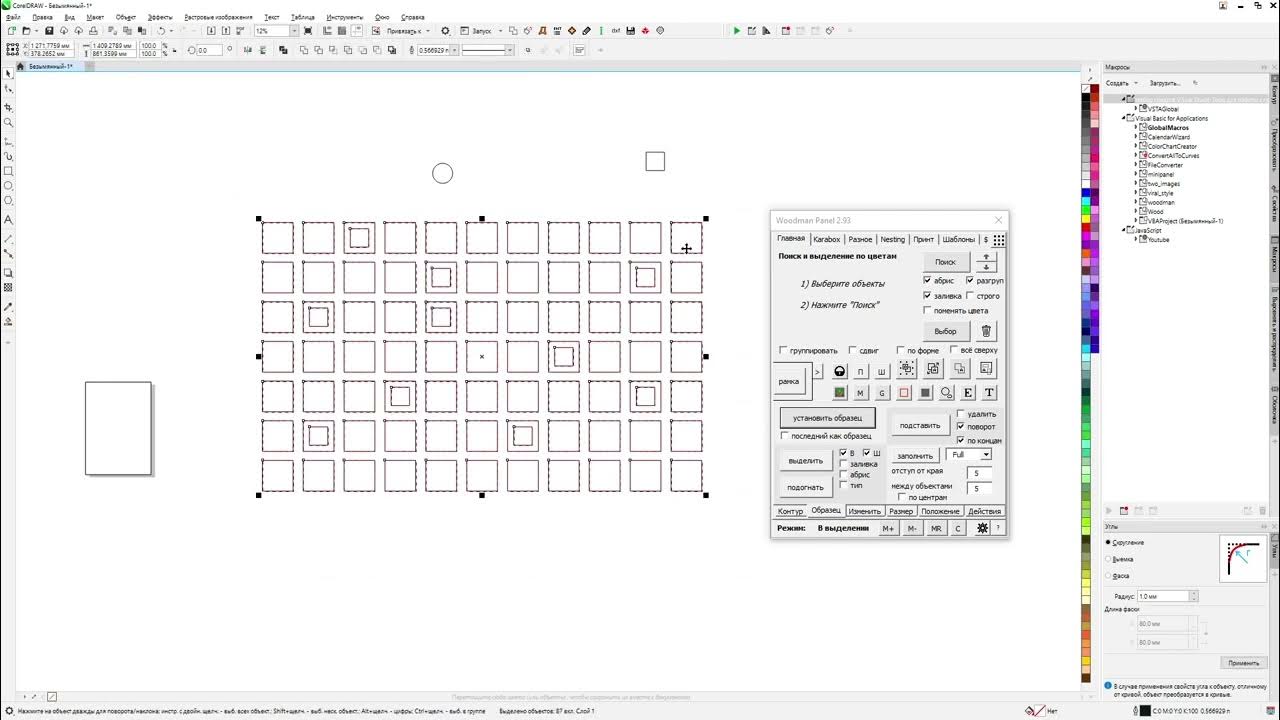Viewport: 1280px width, 720px height.
Task: Select the Rectangle tool in the toolbox
Action: click(x=9, y=171)
